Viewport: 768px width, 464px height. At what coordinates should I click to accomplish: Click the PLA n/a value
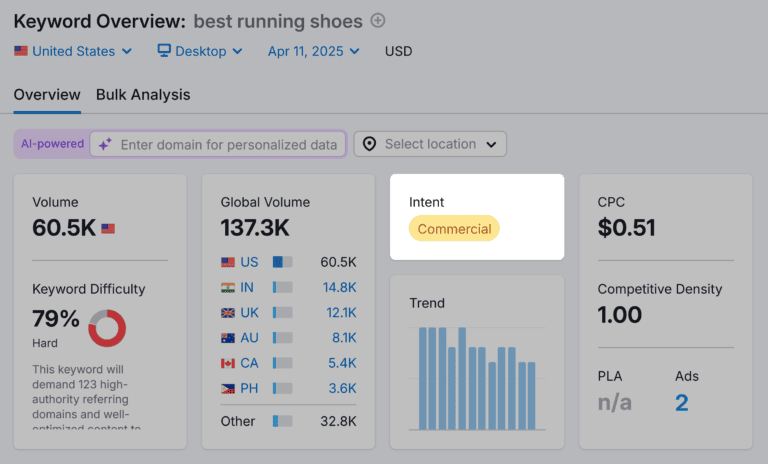click(x=615, y=403)
